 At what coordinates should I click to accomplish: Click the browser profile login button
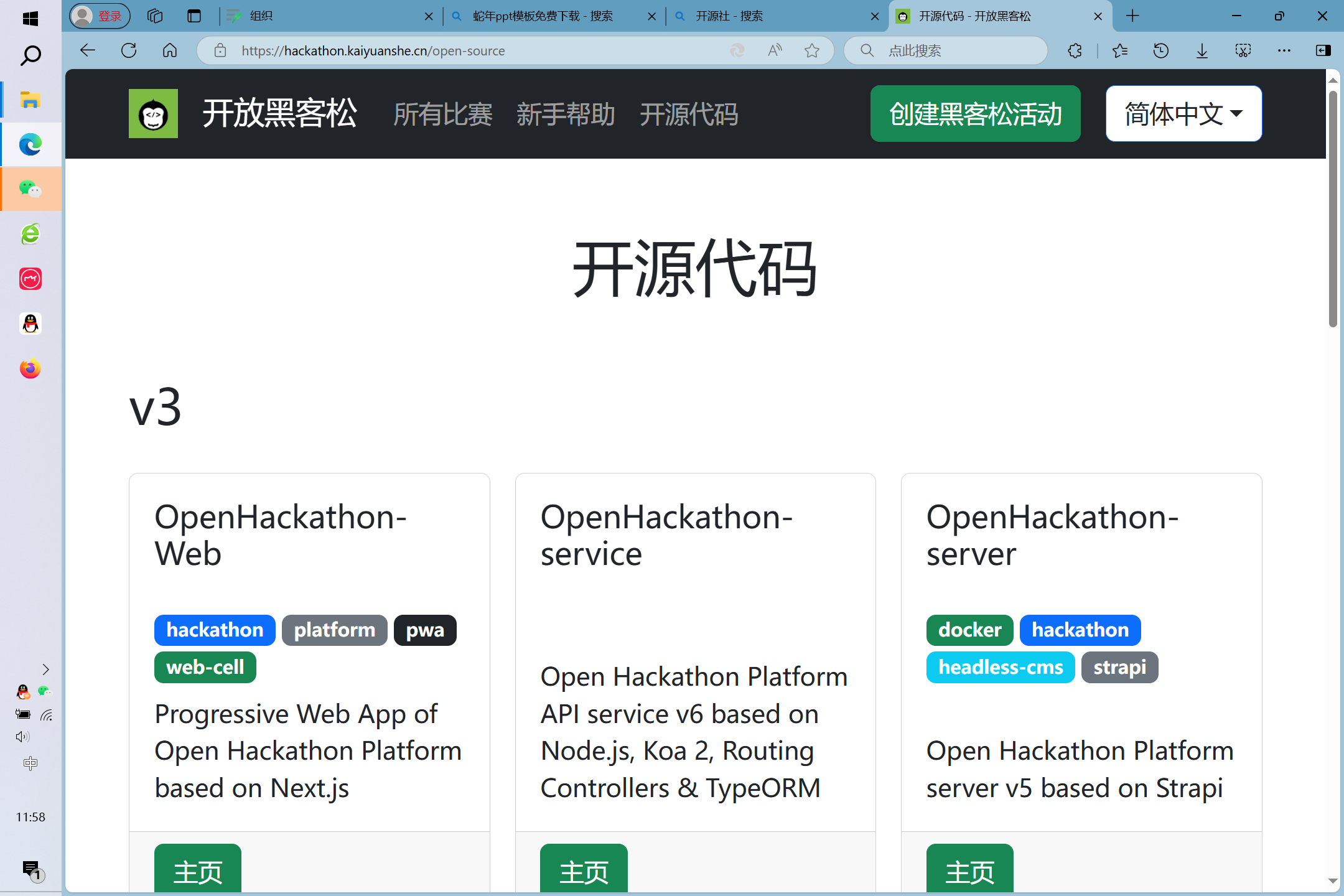[x=100, y=16]
